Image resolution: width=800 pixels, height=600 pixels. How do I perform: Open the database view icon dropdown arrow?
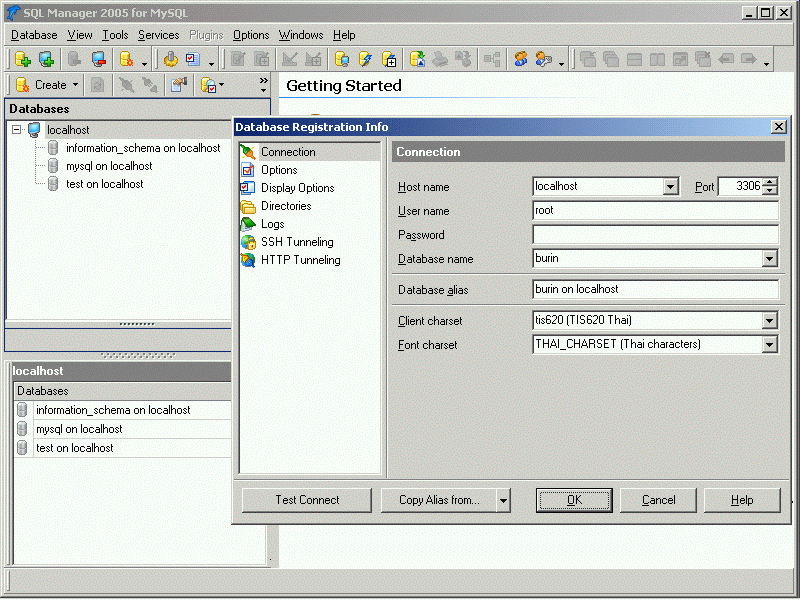pos(221,85)
